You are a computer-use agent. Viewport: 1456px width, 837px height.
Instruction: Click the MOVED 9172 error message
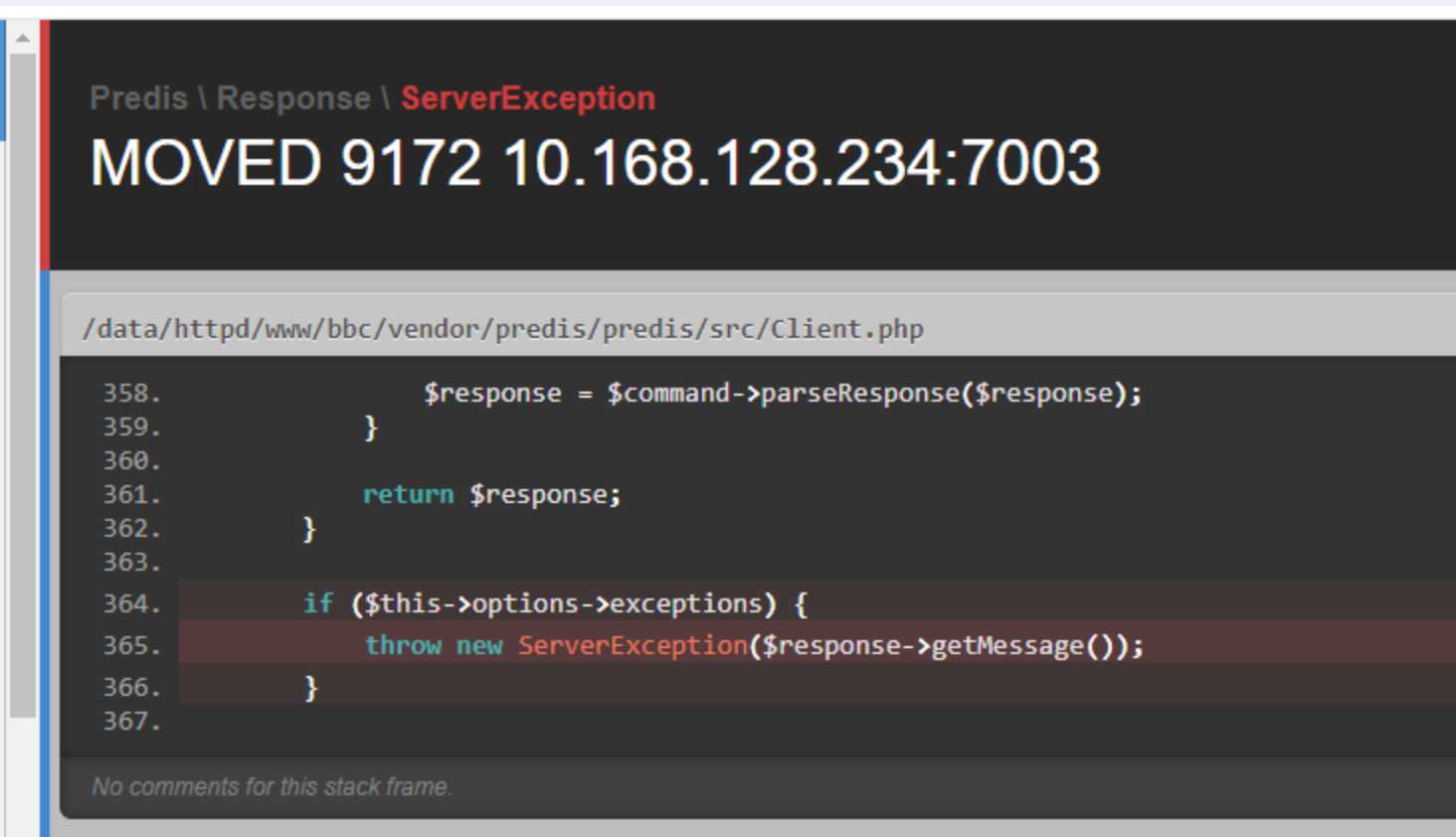click(x=595, y=163)
